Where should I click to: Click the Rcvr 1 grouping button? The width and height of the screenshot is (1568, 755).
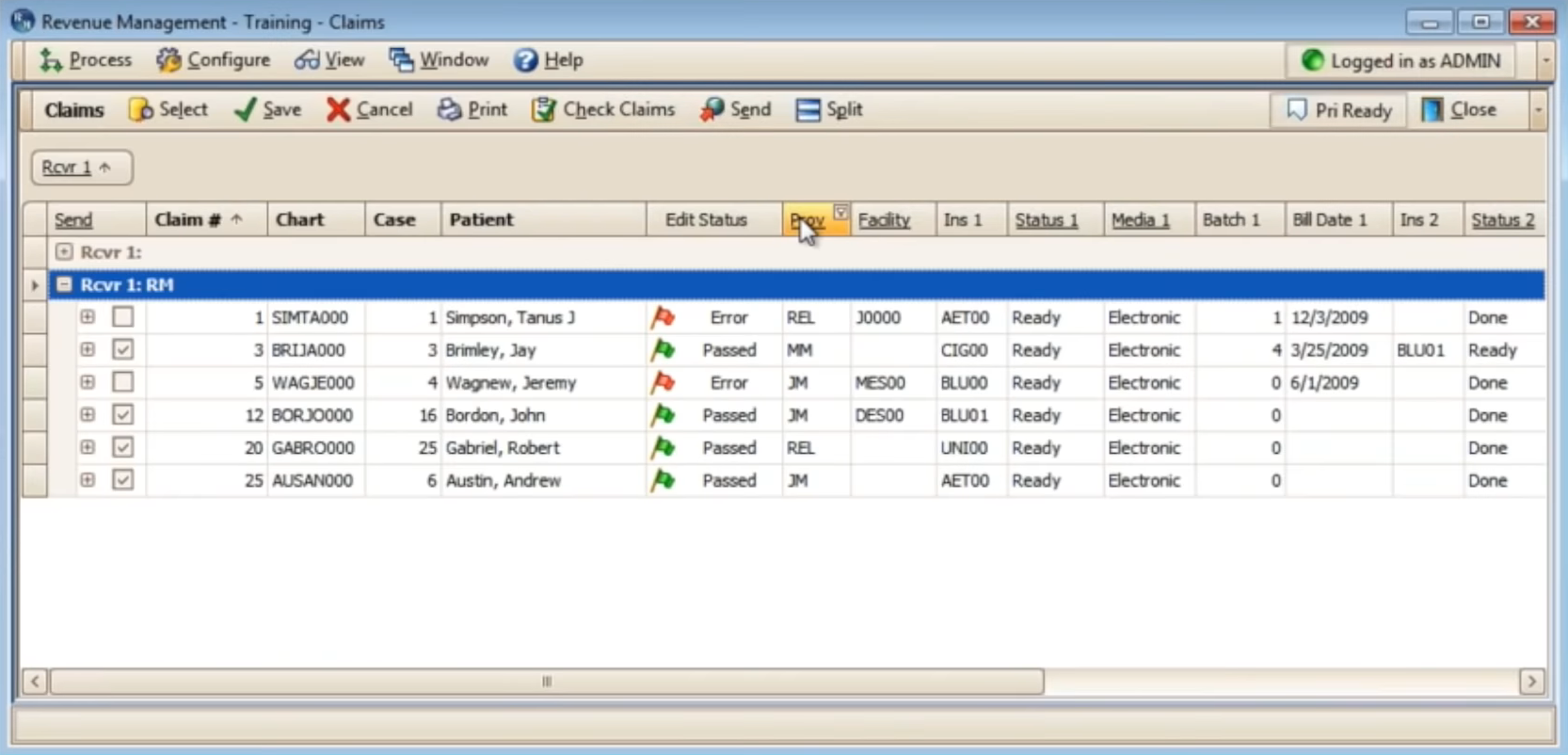coord(76,168)
